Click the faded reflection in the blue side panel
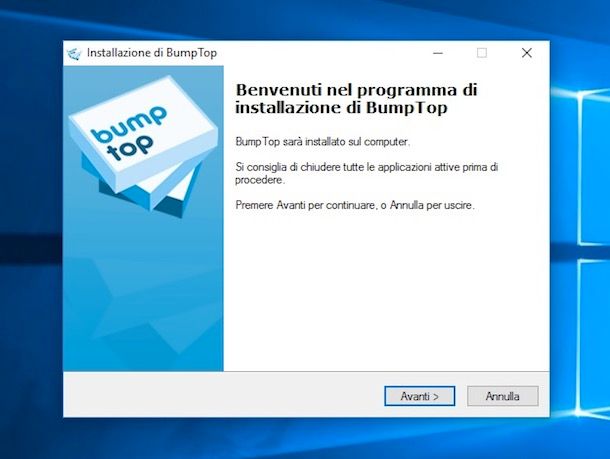610x459 pixels. click(143, 303)
